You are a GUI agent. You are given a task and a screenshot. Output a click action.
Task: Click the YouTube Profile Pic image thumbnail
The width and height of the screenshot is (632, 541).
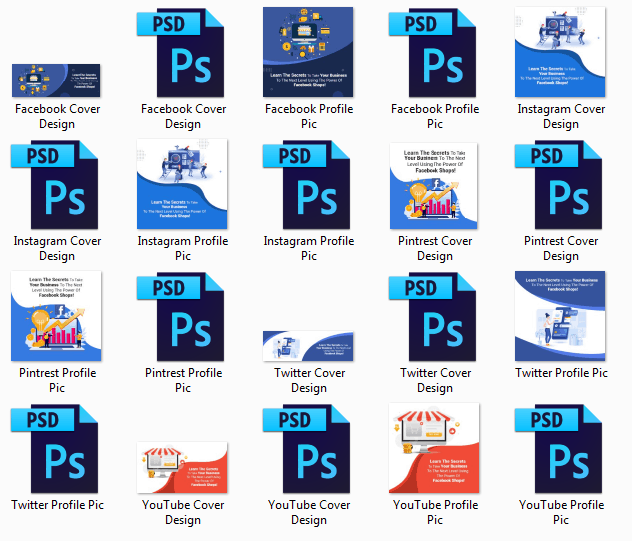(434, 449)
